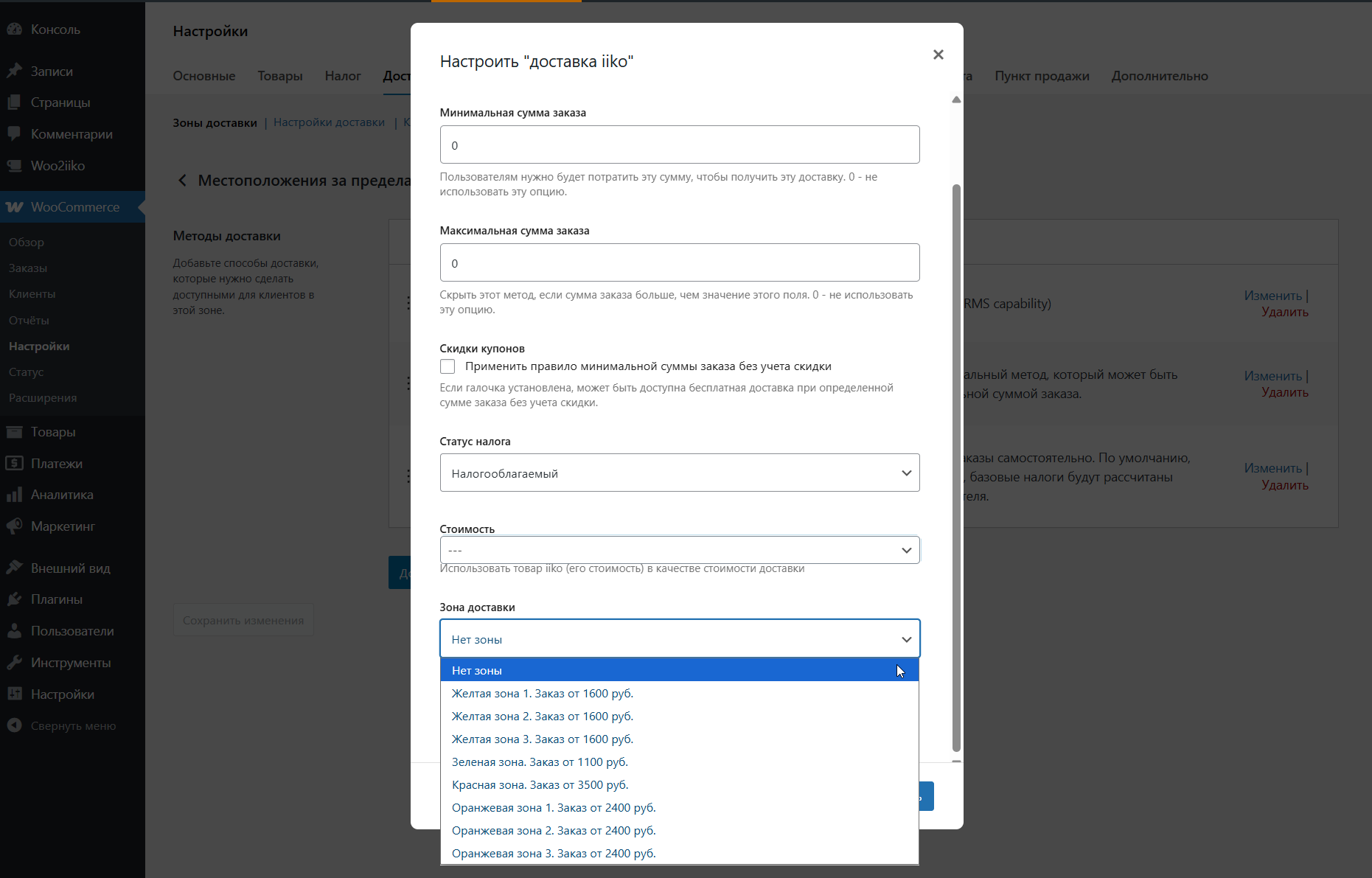
Task: Click the Страницы pages icon
Action: click(x=14, y=102)
